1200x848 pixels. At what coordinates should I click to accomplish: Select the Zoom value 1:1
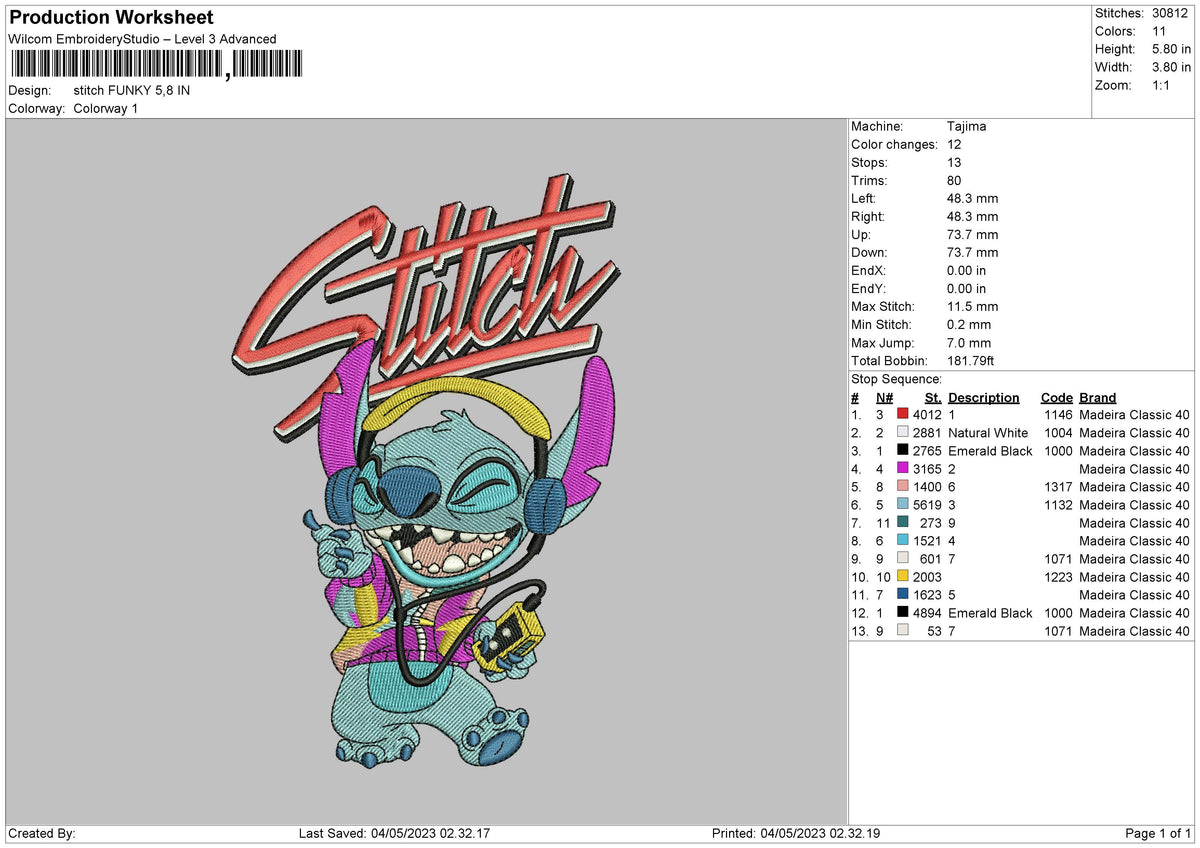click(1161, 85)
